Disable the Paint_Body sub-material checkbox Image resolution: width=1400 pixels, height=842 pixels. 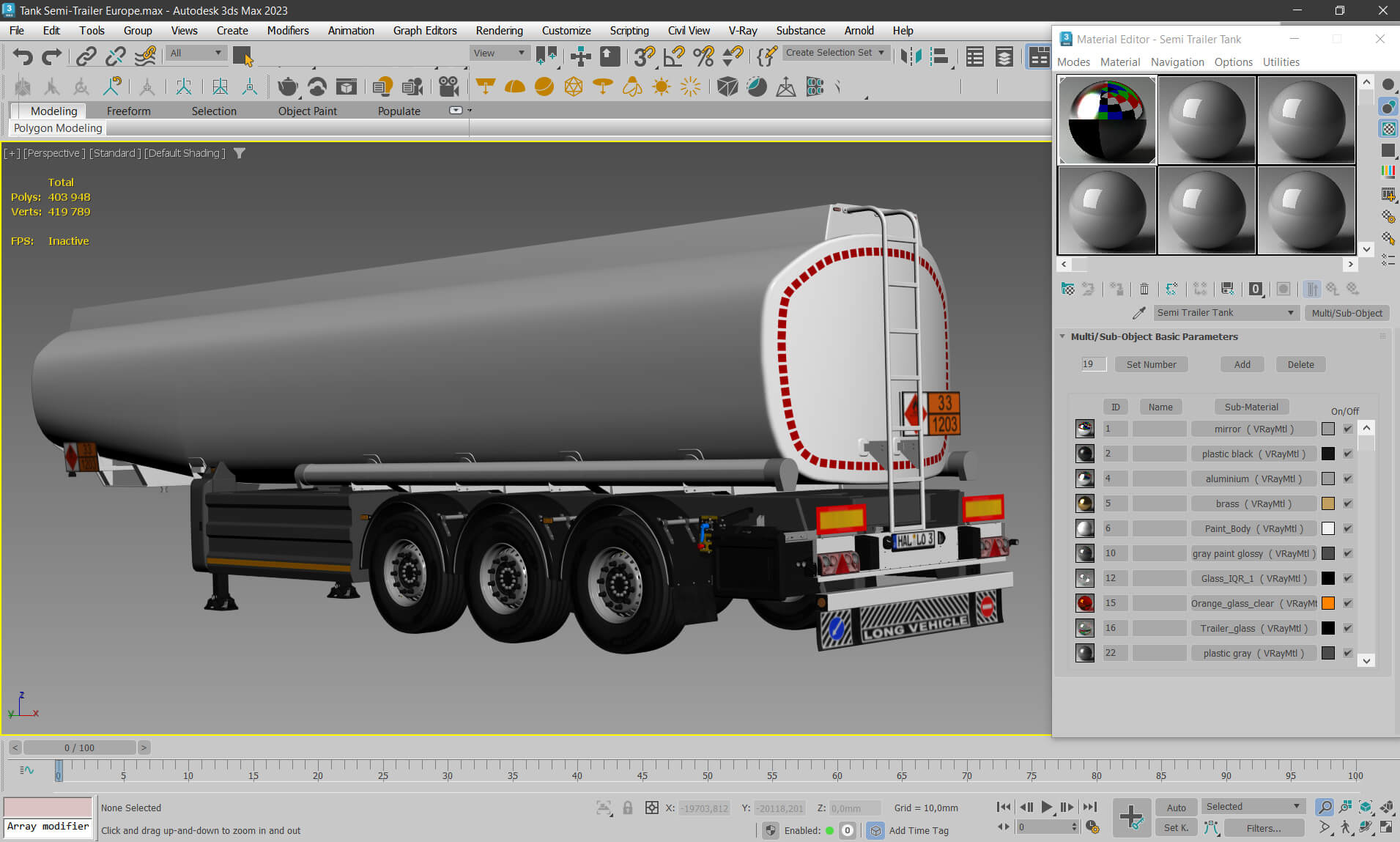pos(1347,528)
